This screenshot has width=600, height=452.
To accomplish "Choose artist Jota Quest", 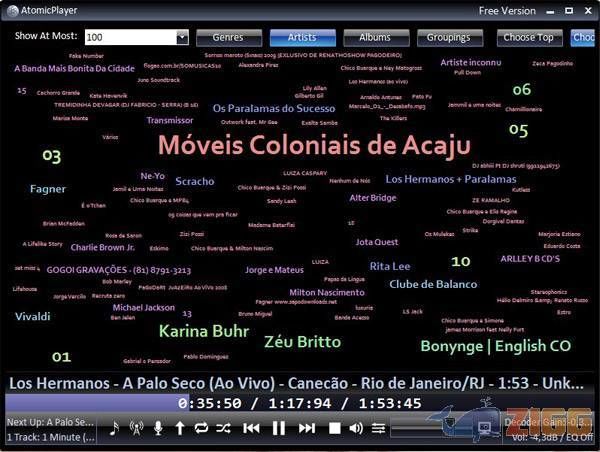I will (x=377, y=242).
